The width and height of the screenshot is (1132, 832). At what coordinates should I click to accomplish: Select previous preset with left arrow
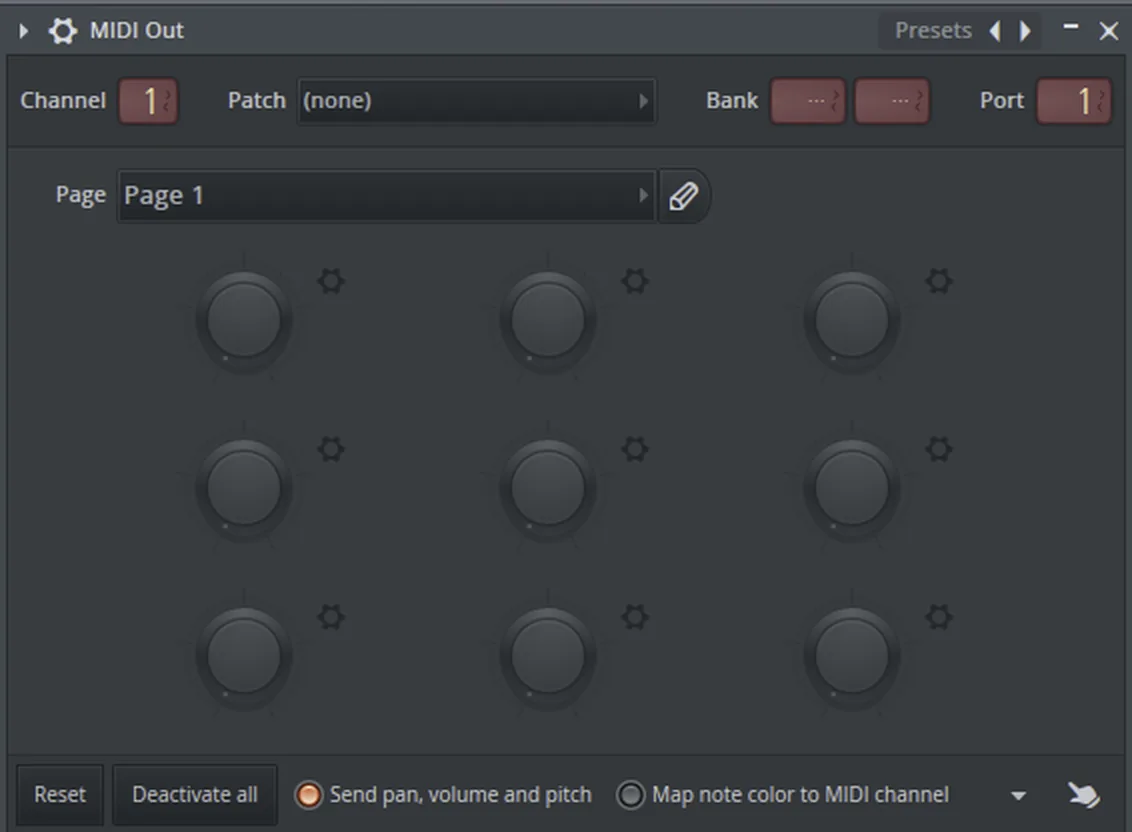[996, 31]
